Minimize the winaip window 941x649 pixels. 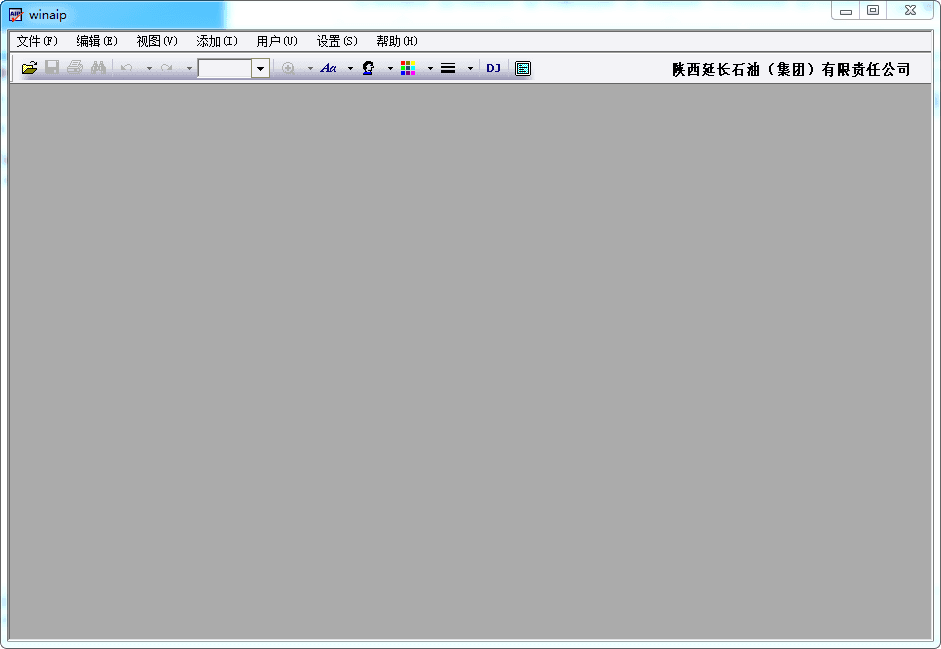coord(846,11)
